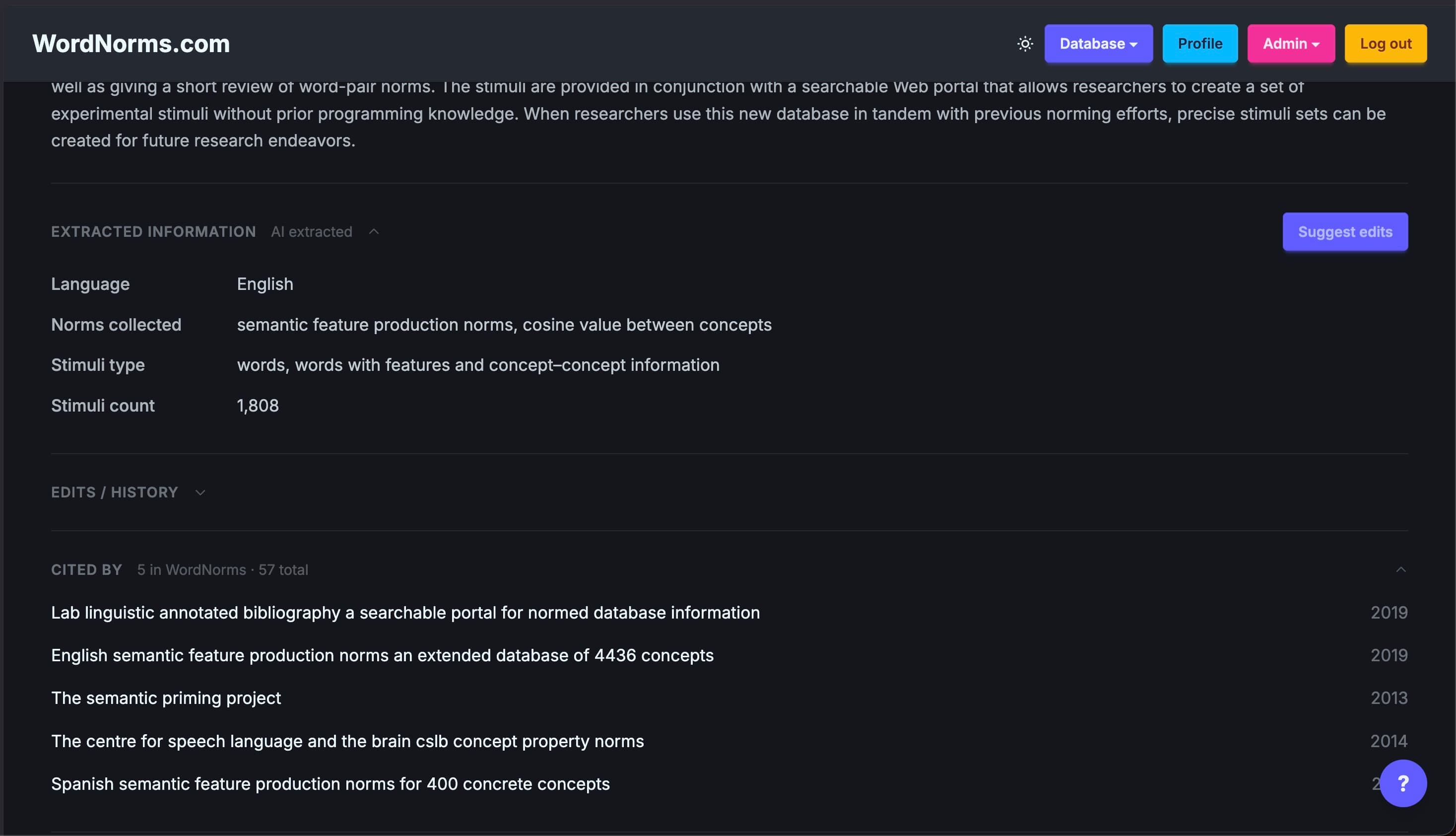The height and width of the screenshot is (836, 1456).
Task: Open English semantic feature production norms citation
Action: tap(382, 655)
